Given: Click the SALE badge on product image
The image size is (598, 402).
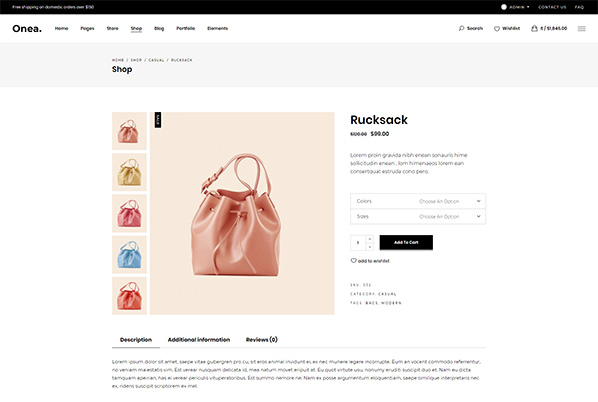Looking at the screenshot, I should (x=158, y=120).
